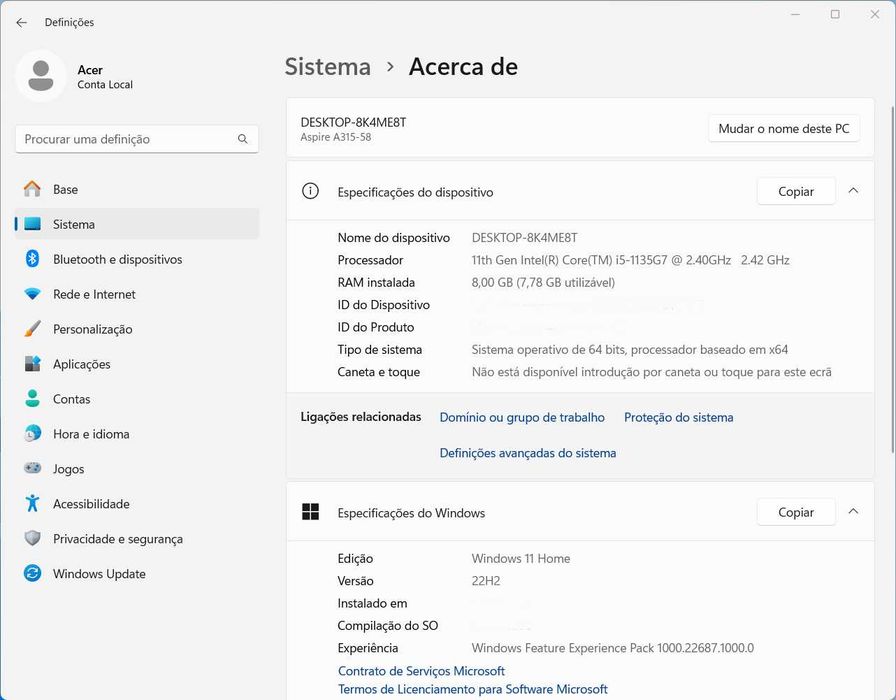Screen dimensions: 896x700
Task: Select Sistema in the sidebar
Action: tap(74, 224)
